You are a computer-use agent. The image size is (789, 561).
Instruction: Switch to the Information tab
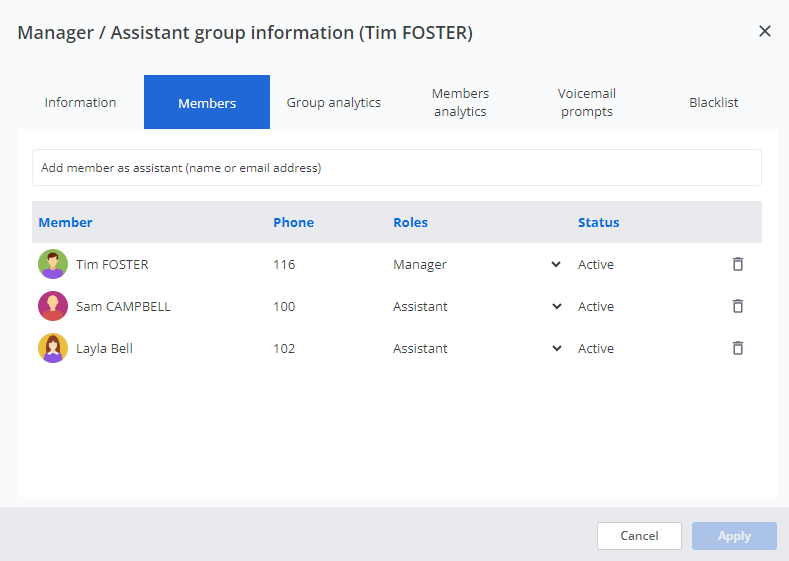coord(80,103)
